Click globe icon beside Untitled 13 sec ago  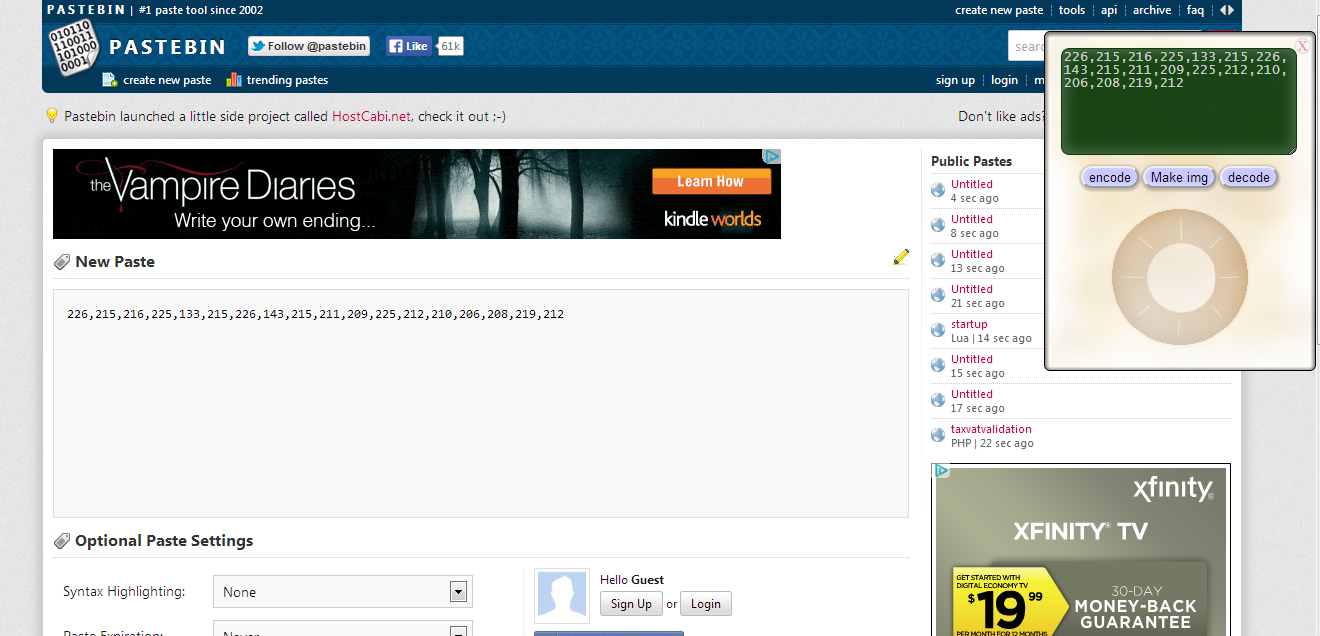click(938, 260)
